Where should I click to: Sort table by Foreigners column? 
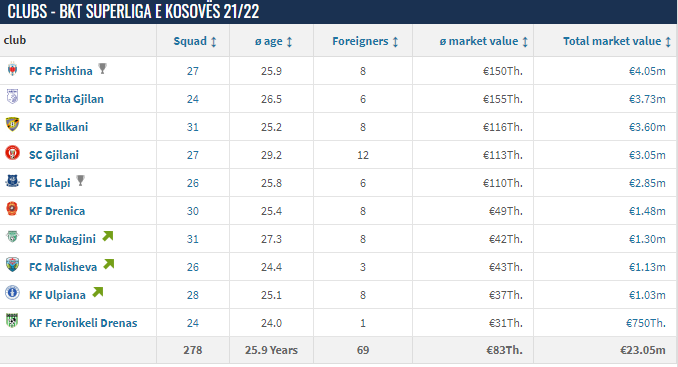tap(365, 41)
